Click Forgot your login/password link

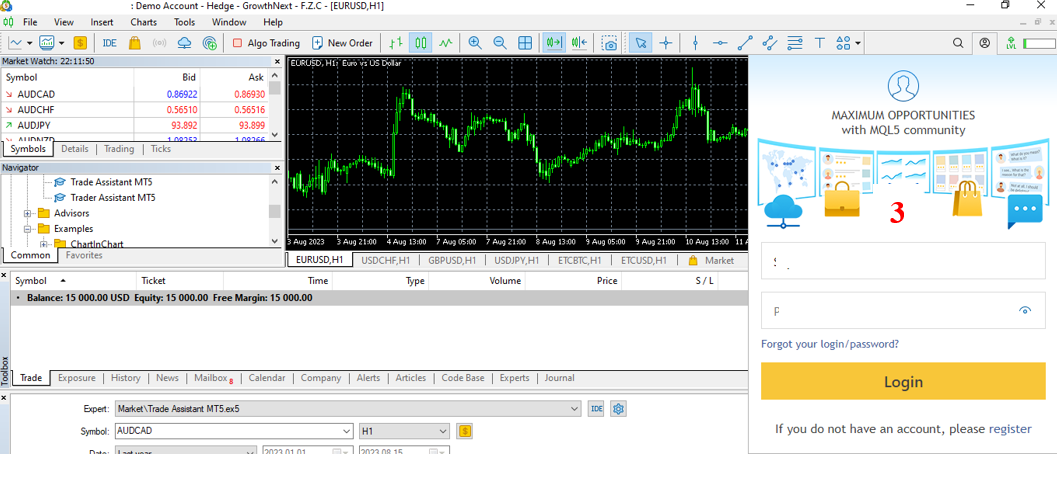(830, 344)
